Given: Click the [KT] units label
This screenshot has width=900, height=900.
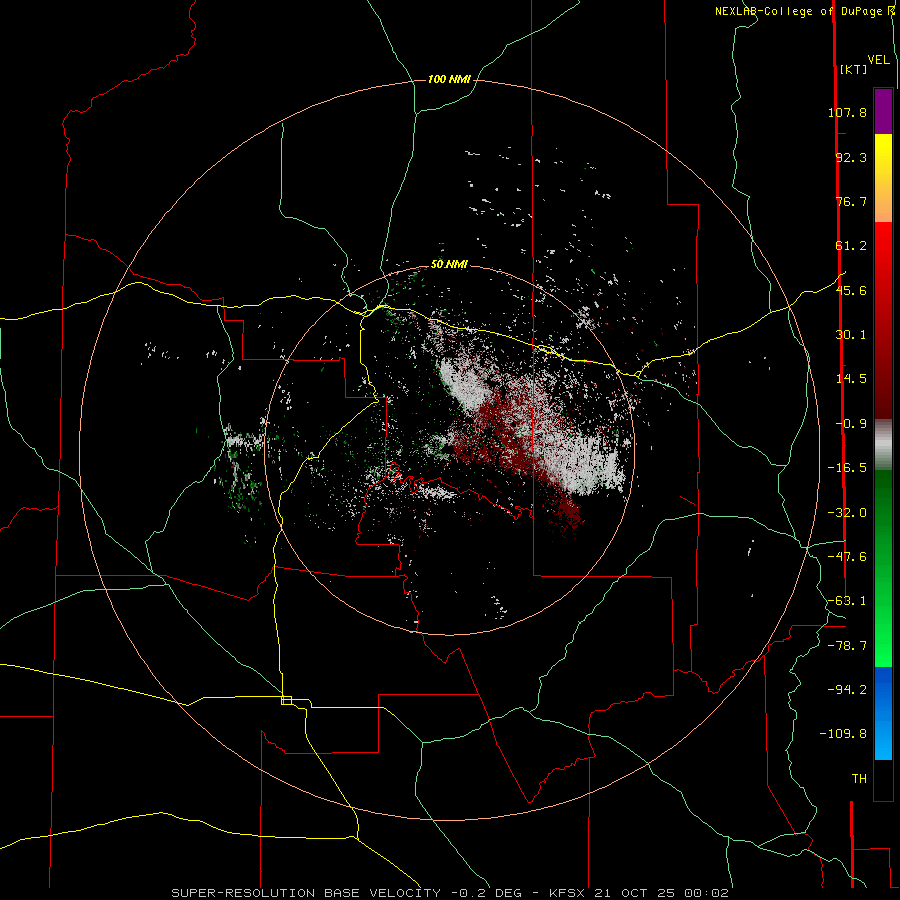Looking at the screenshot, I should coord(853,69).
